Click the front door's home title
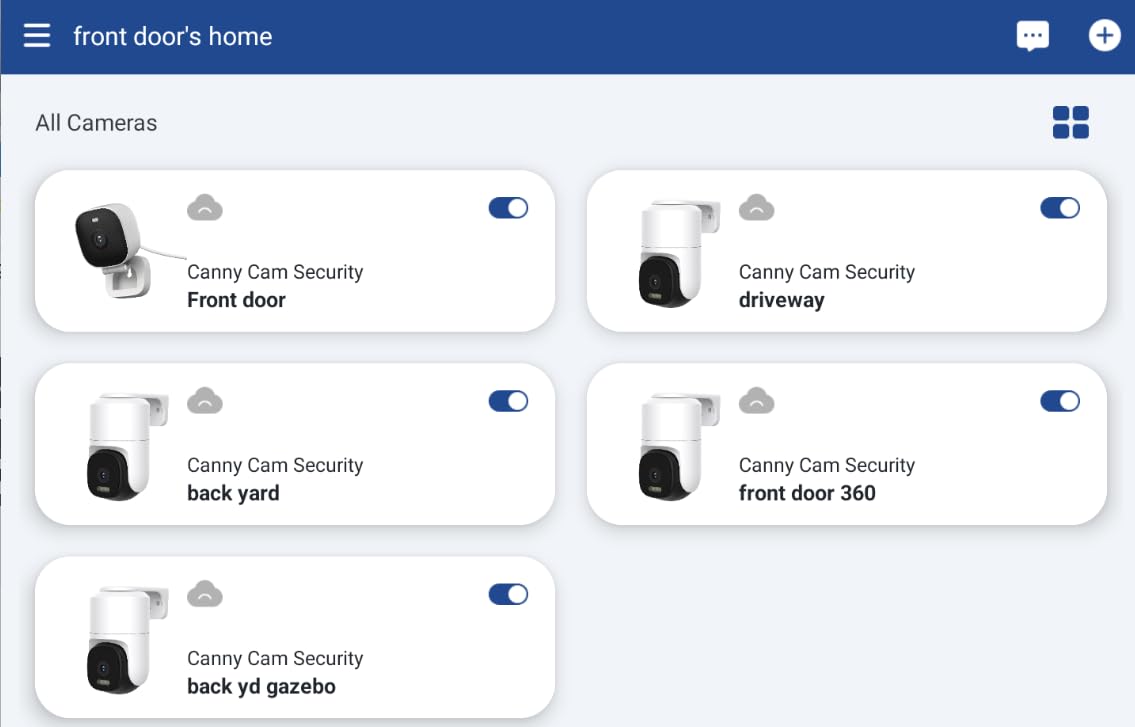Image resolution: width=1135 pixels, height=727 pixels. pos(173,36)
